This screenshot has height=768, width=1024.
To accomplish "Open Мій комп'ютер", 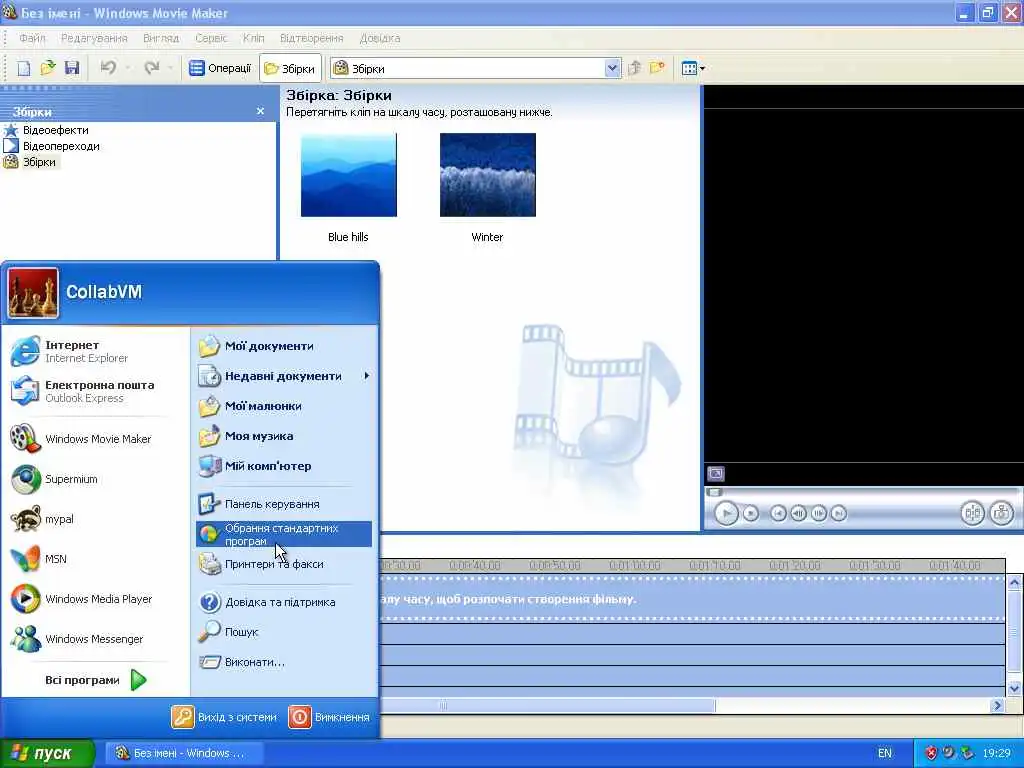I will (284, 466).
